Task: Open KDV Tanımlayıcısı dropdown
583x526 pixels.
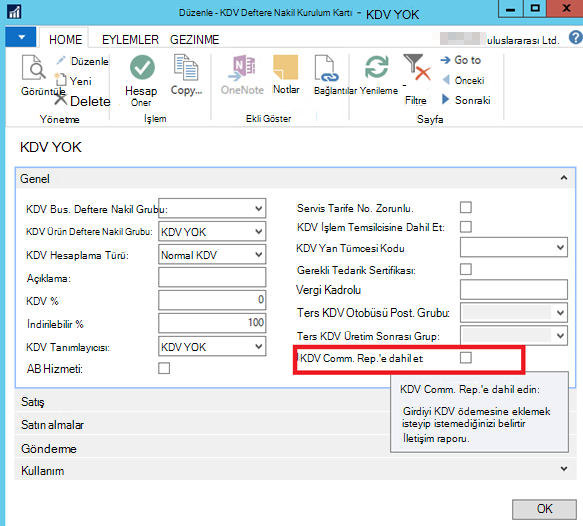Action: coord(259,346)
